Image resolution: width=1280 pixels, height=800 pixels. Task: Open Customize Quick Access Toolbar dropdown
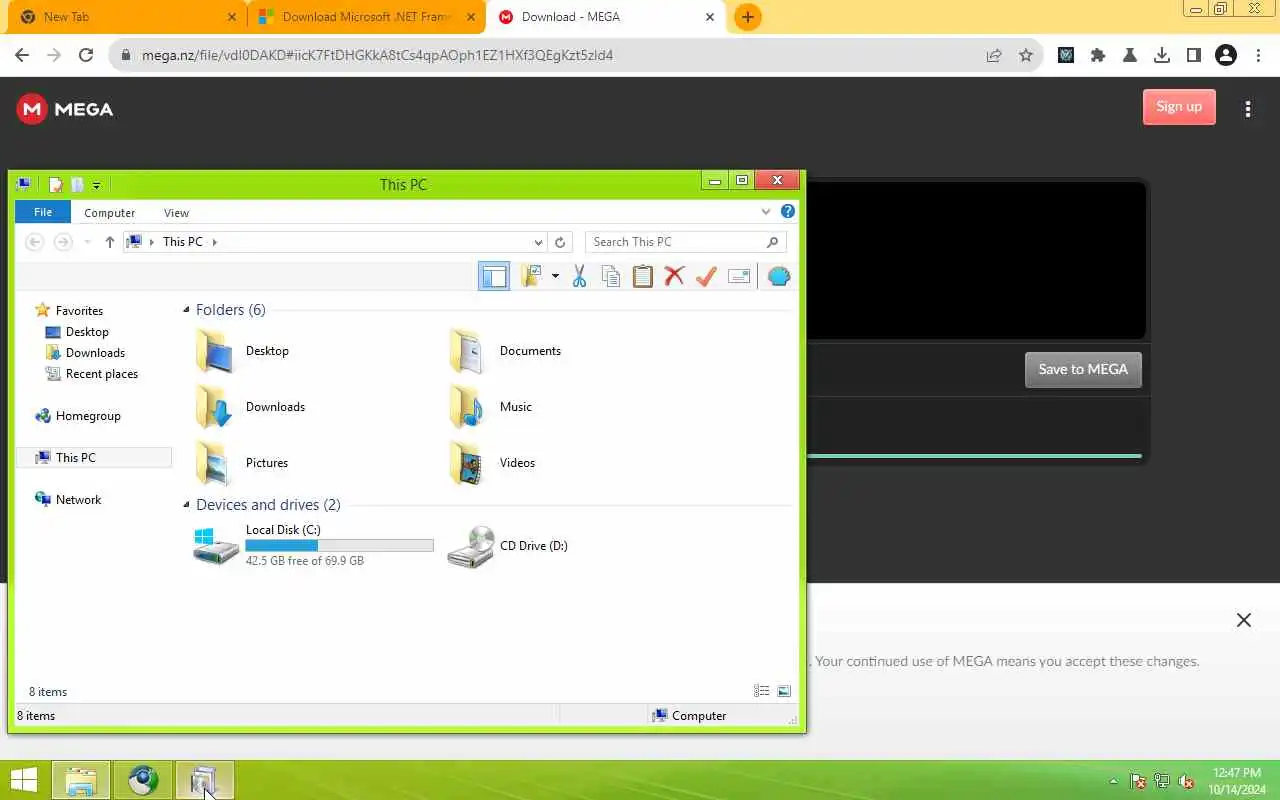(96, 185)
